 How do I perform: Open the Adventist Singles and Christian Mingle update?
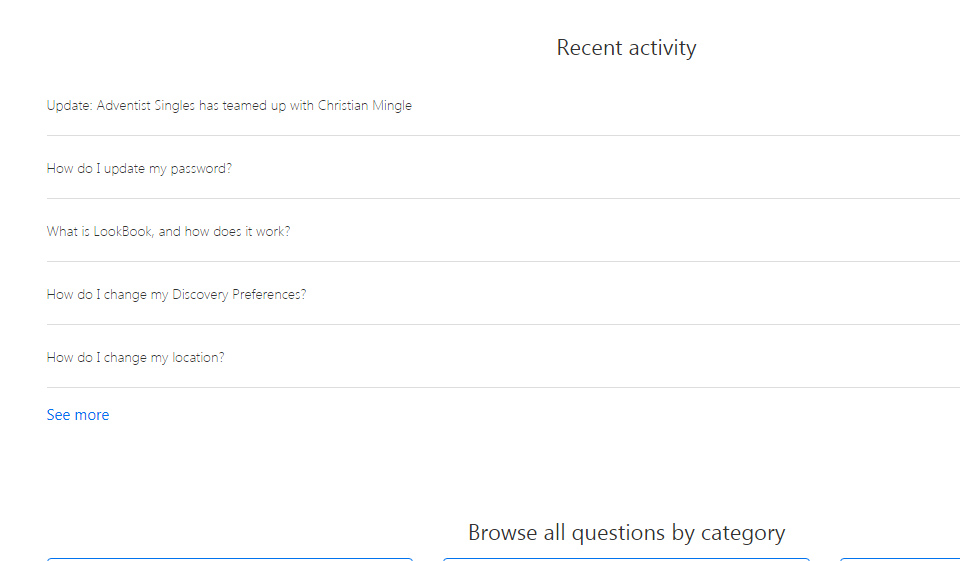pyautogui.click(x=229, y=105)
